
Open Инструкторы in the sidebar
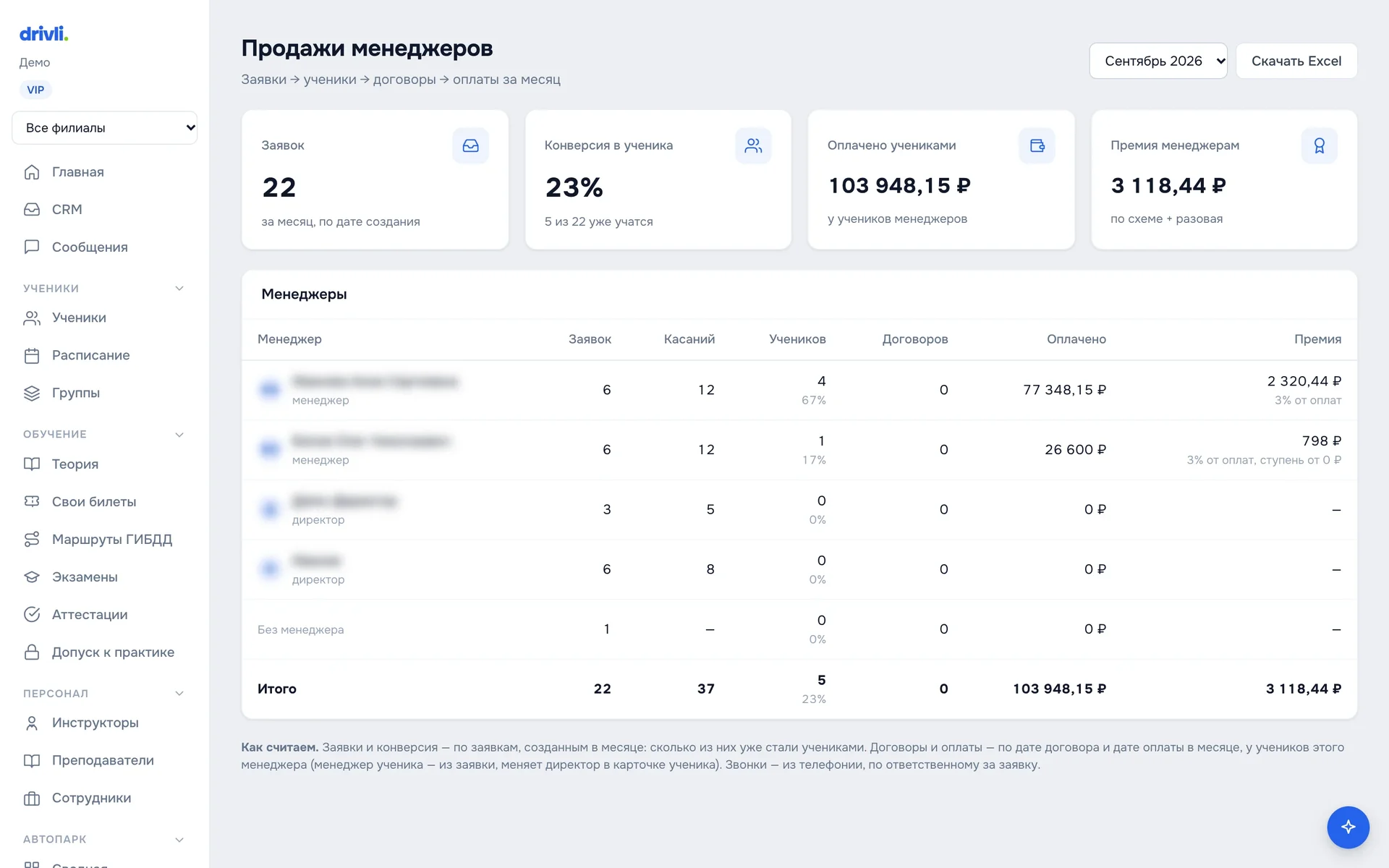point(105,723)
